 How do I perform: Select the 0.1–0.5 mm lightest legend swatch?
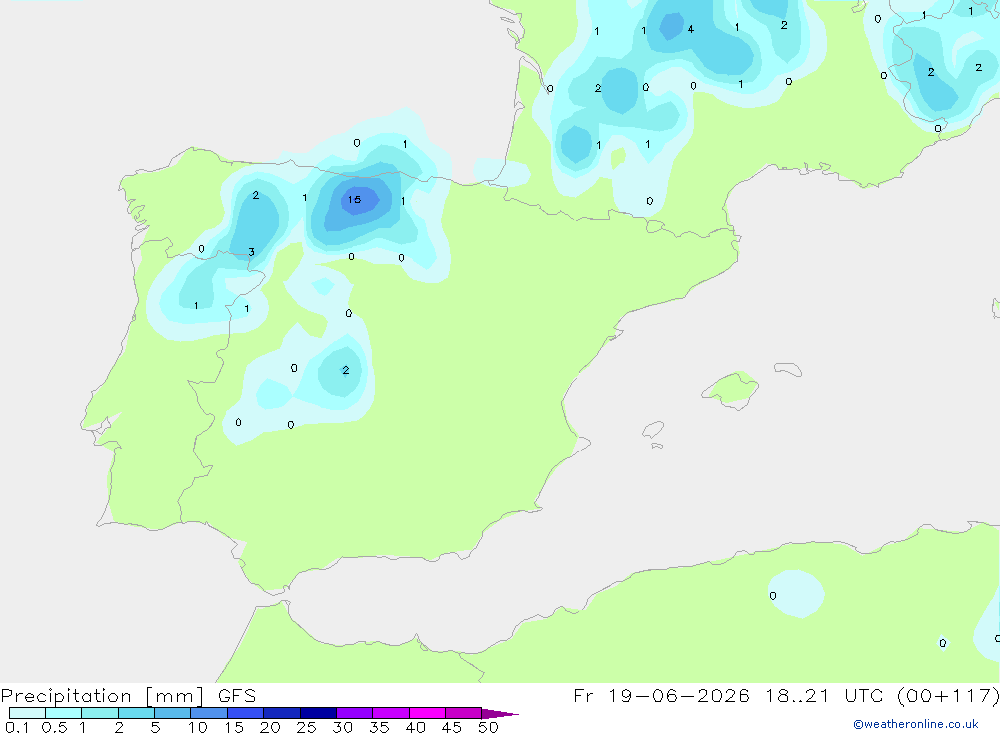pos(27,713)
